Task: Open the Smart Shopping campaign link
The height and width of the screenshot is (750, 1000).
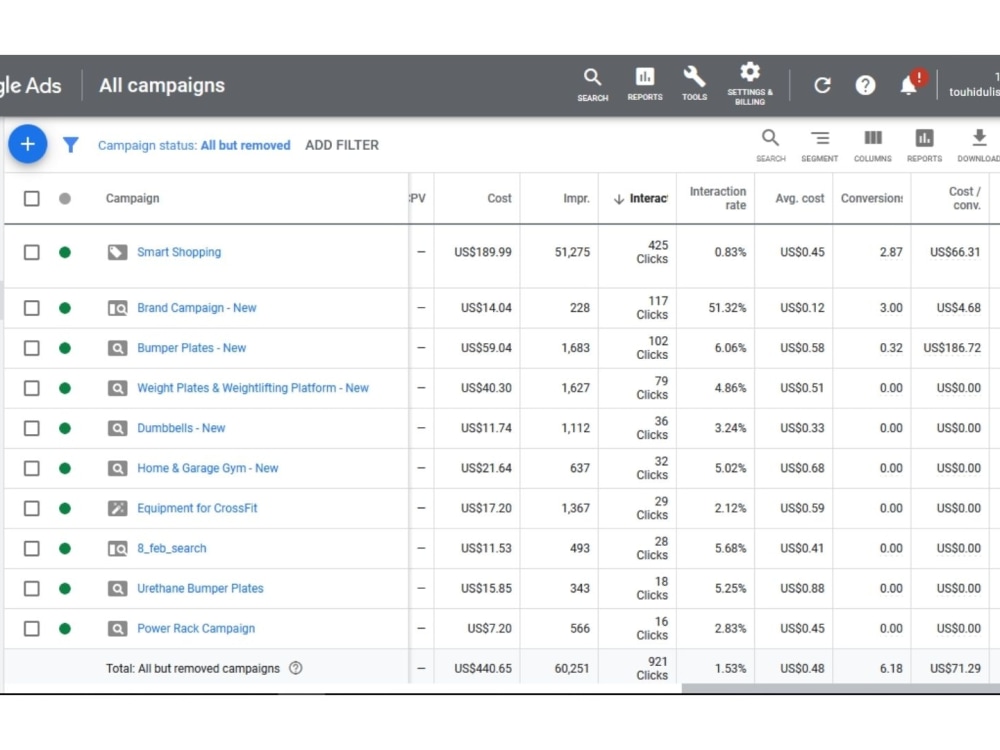Action: [x=179, y=252]
